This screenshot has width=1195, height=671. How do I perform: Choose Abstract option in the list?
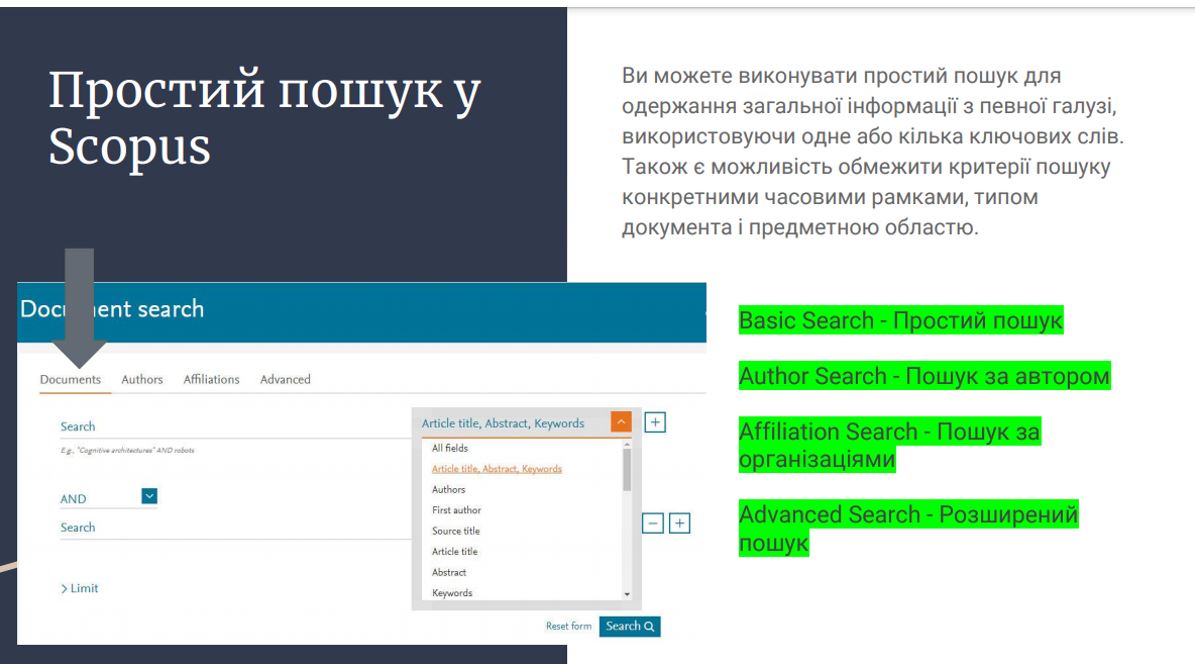[449, 572]
